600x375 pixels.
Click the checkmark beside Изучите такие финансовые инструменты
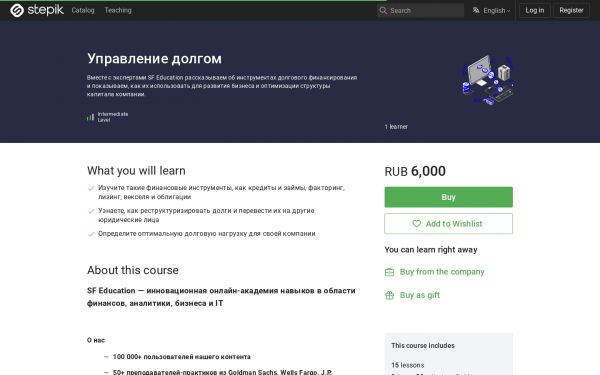tap(91, 188)
